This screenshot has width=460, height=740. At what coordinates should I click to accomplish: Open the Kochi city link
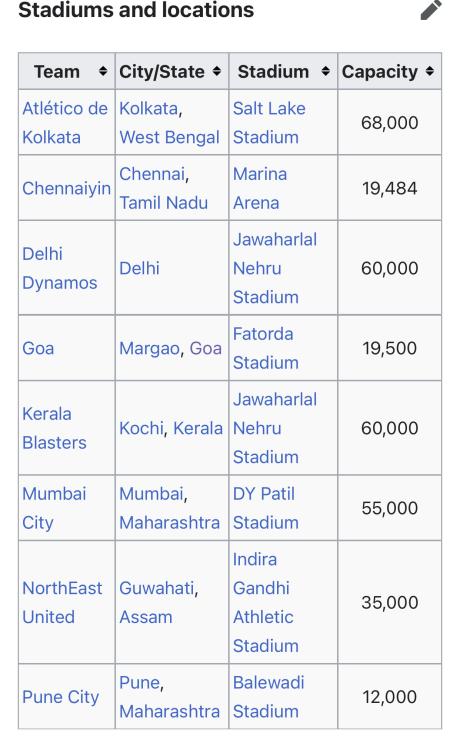[x=142, y=428]
